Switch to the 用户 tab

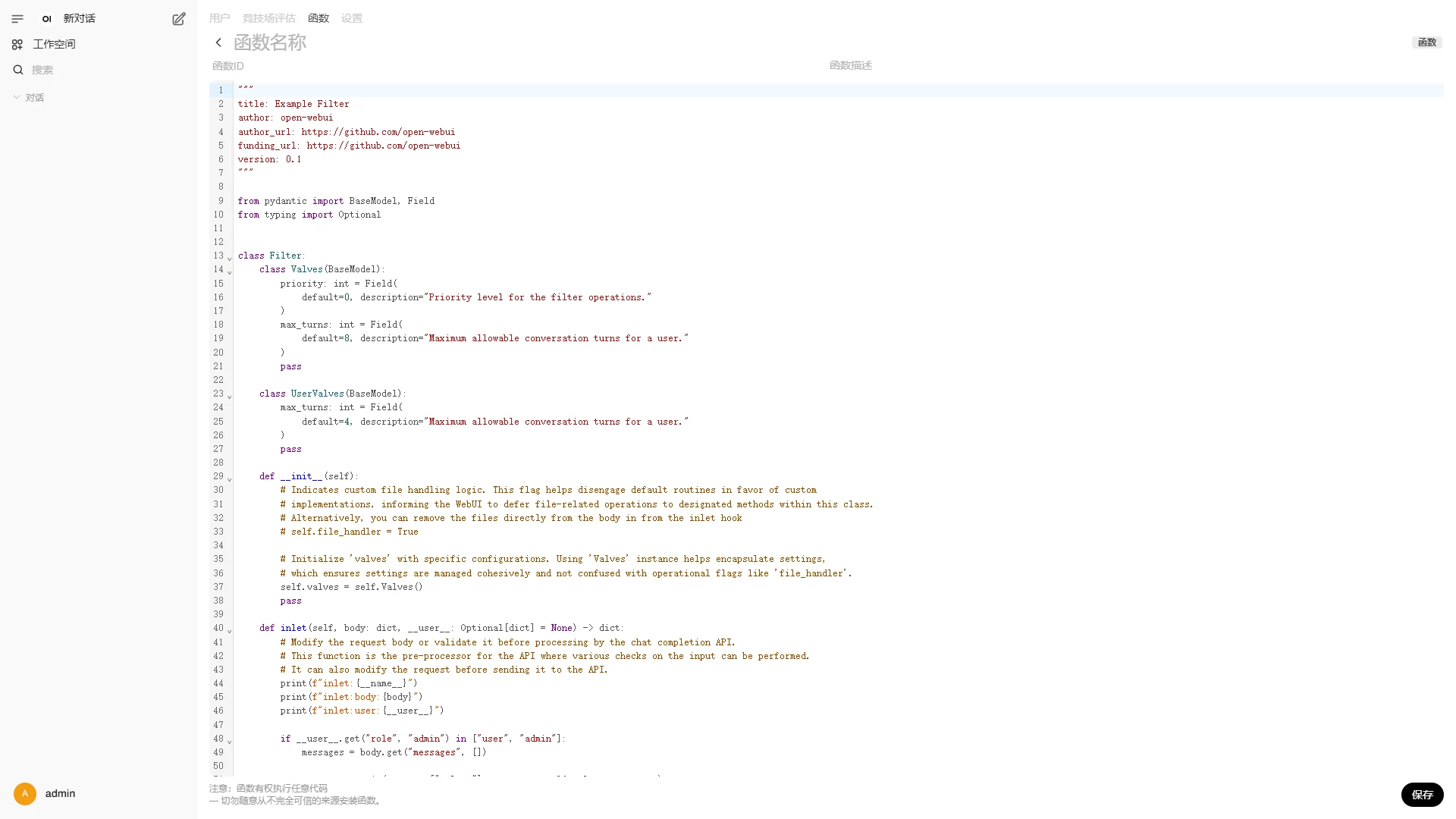pyautogui.click(x=219, y=18)
